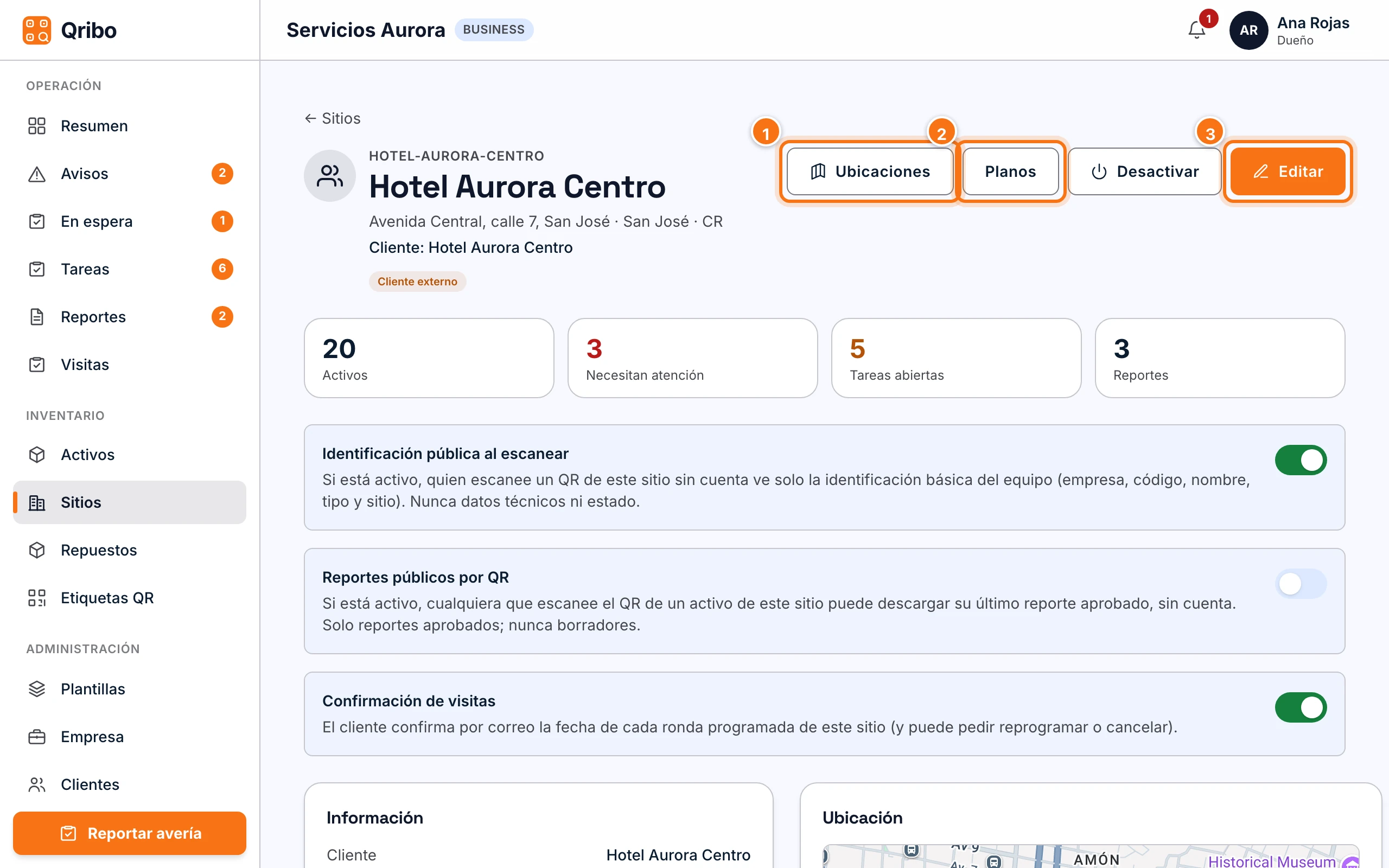This screenshot has height=868, width=1389.
Task: Click the En espera clipboard icon
Action: pos(37,221)
